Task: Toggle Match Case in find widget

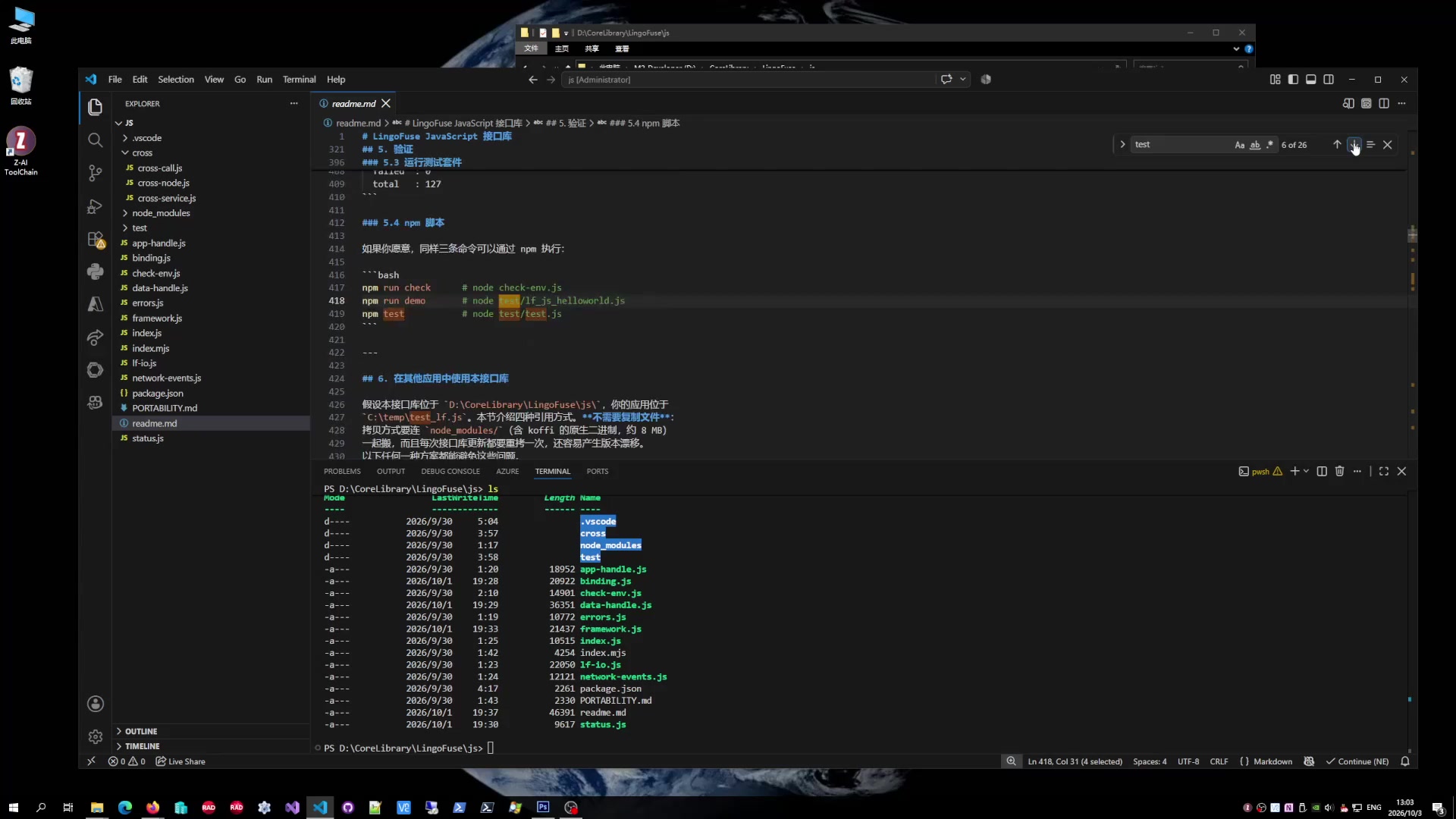Action: (x=1239, y=145)
